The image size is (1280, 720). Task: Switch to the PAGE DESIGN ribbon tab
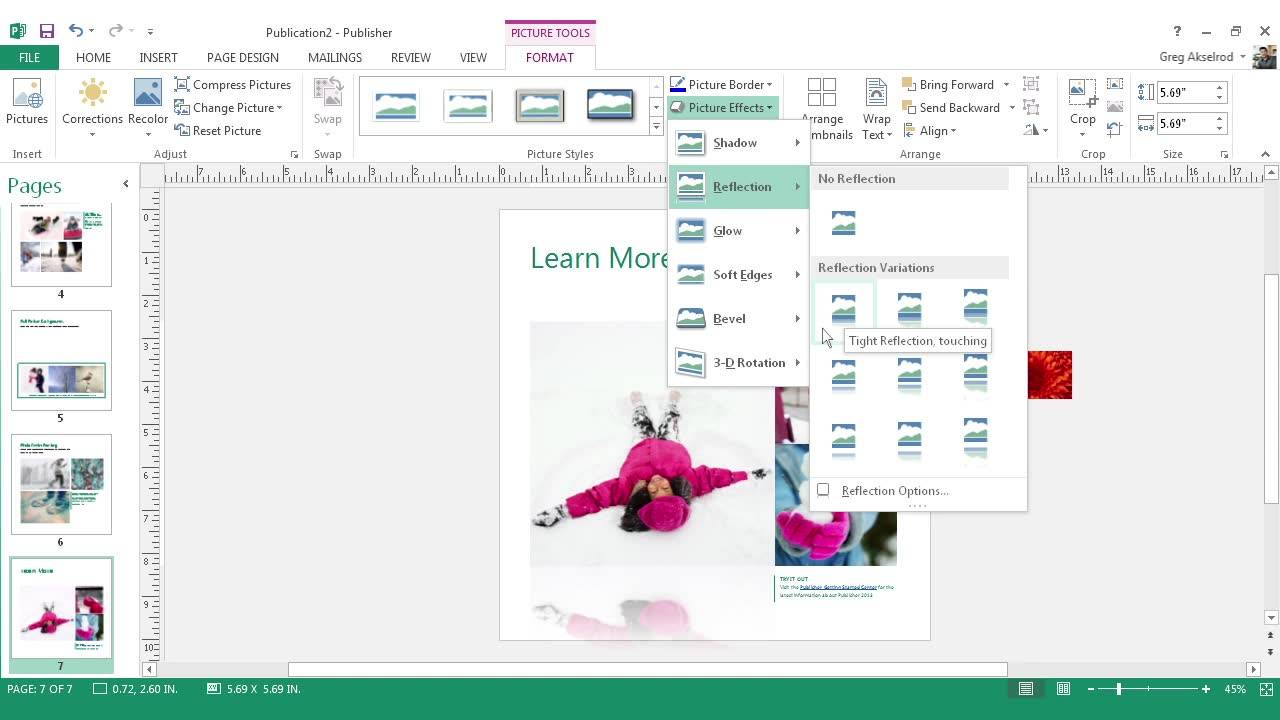pos(242,57)
